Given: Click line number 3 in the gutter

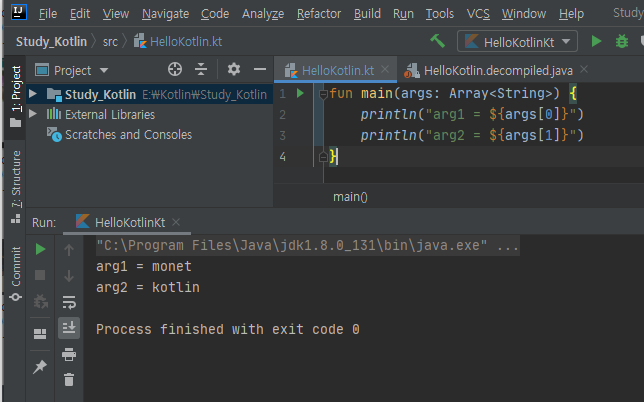Looking at the screenshot, I should 282,136.
